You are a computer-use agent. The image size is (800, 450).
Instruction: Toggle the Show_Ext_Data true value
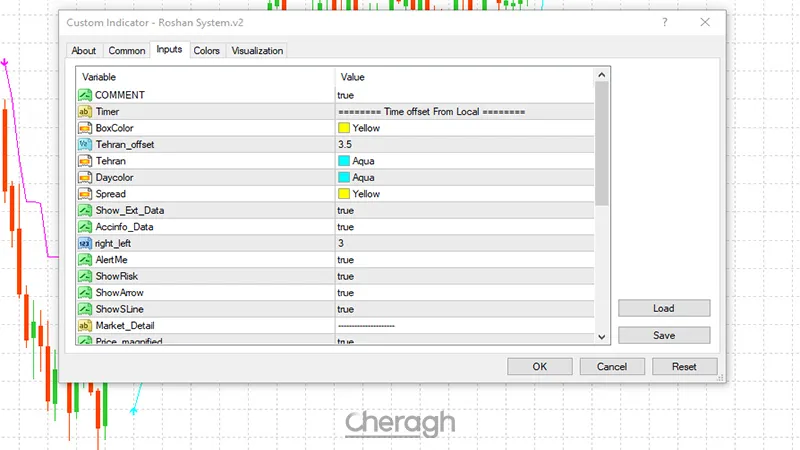tap(346, 210)
